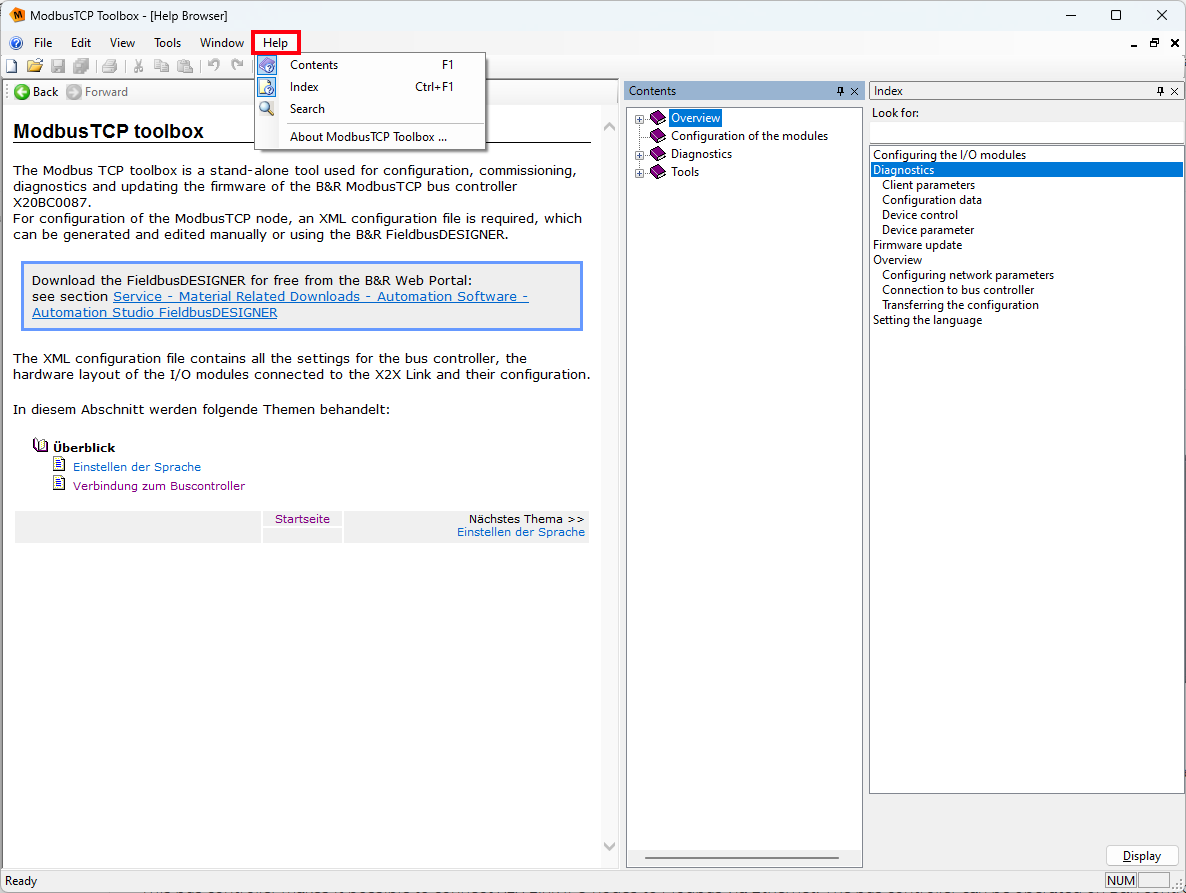Close the open Help menu
1186x893 pixels.
point(275,43)
